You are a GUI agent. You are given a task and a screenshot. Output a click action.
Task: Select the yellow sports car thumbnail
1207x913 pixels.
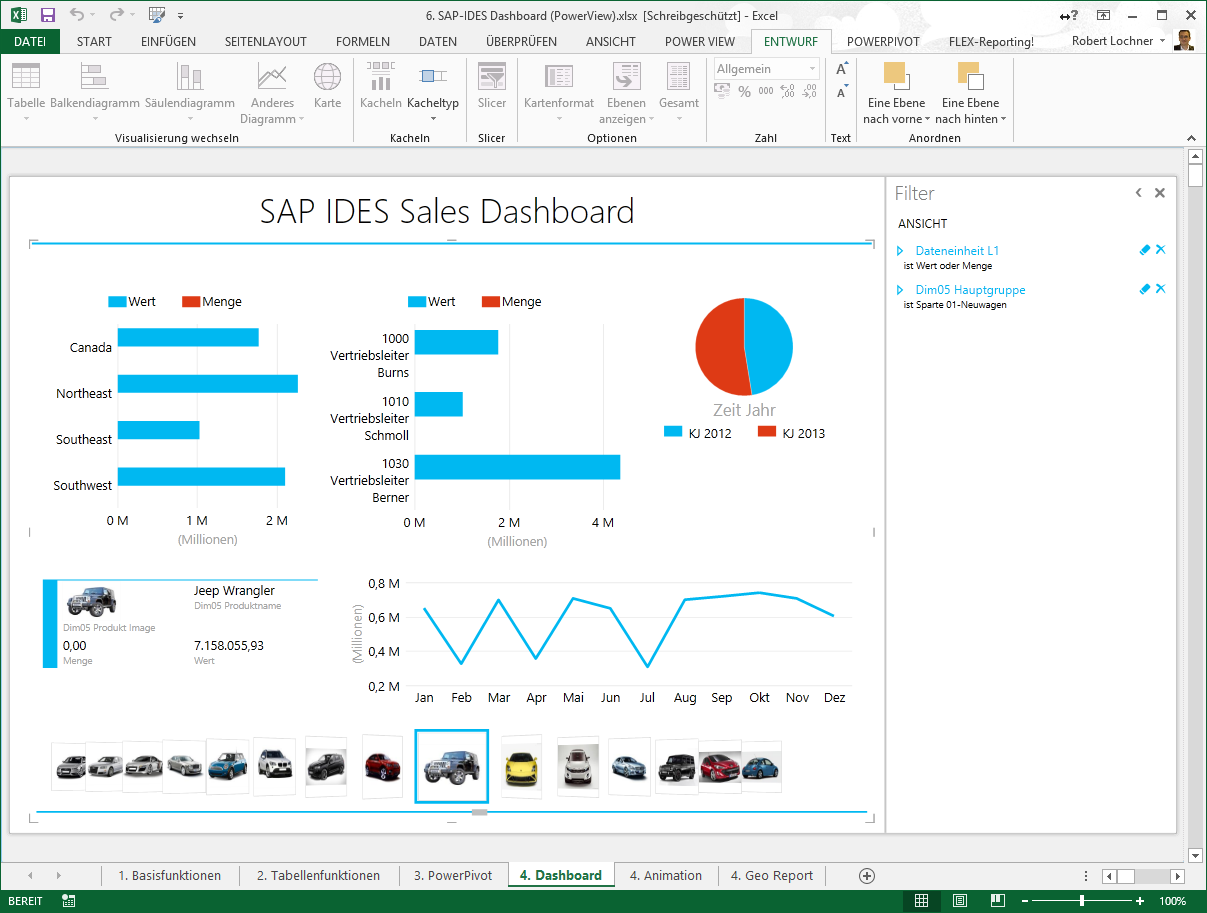pyautogui.click(x=521, y=767)
